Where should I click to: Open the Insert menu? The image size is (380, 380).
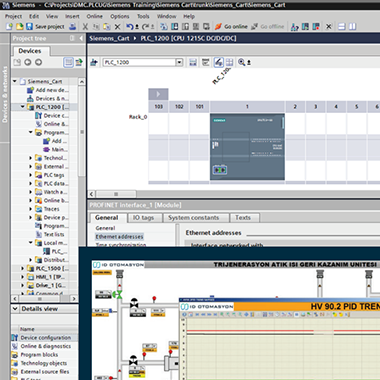pyautogui.click(x=72, y=16)
